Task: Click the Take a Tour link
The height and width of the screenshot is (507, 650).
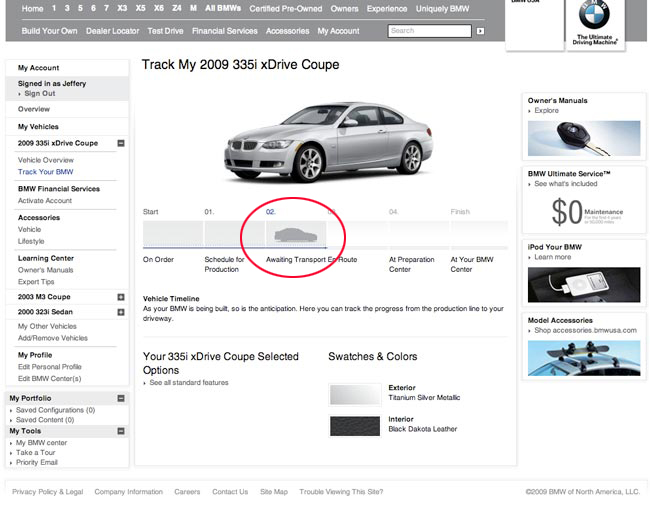Action: pos(36,453)
